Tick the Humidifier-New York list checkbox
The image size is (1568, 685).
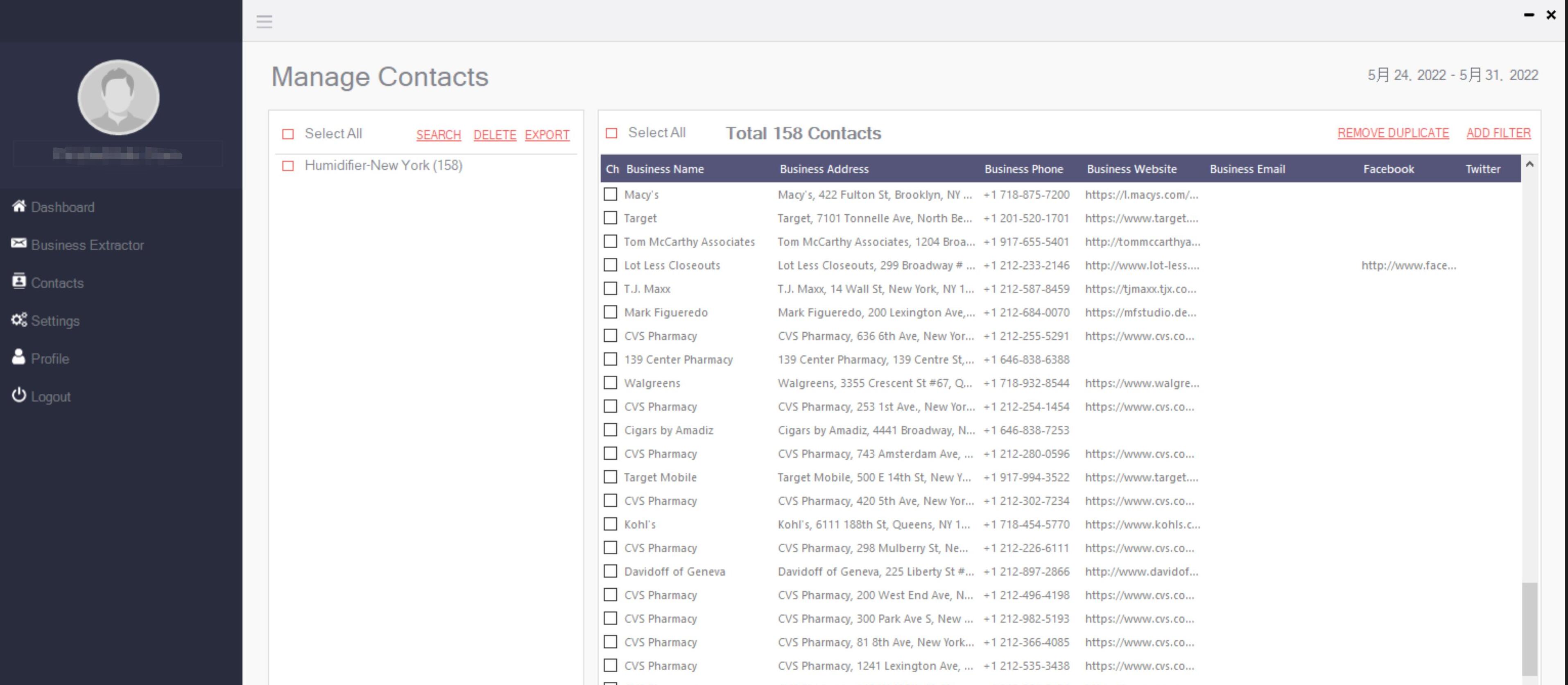[288, 166]
